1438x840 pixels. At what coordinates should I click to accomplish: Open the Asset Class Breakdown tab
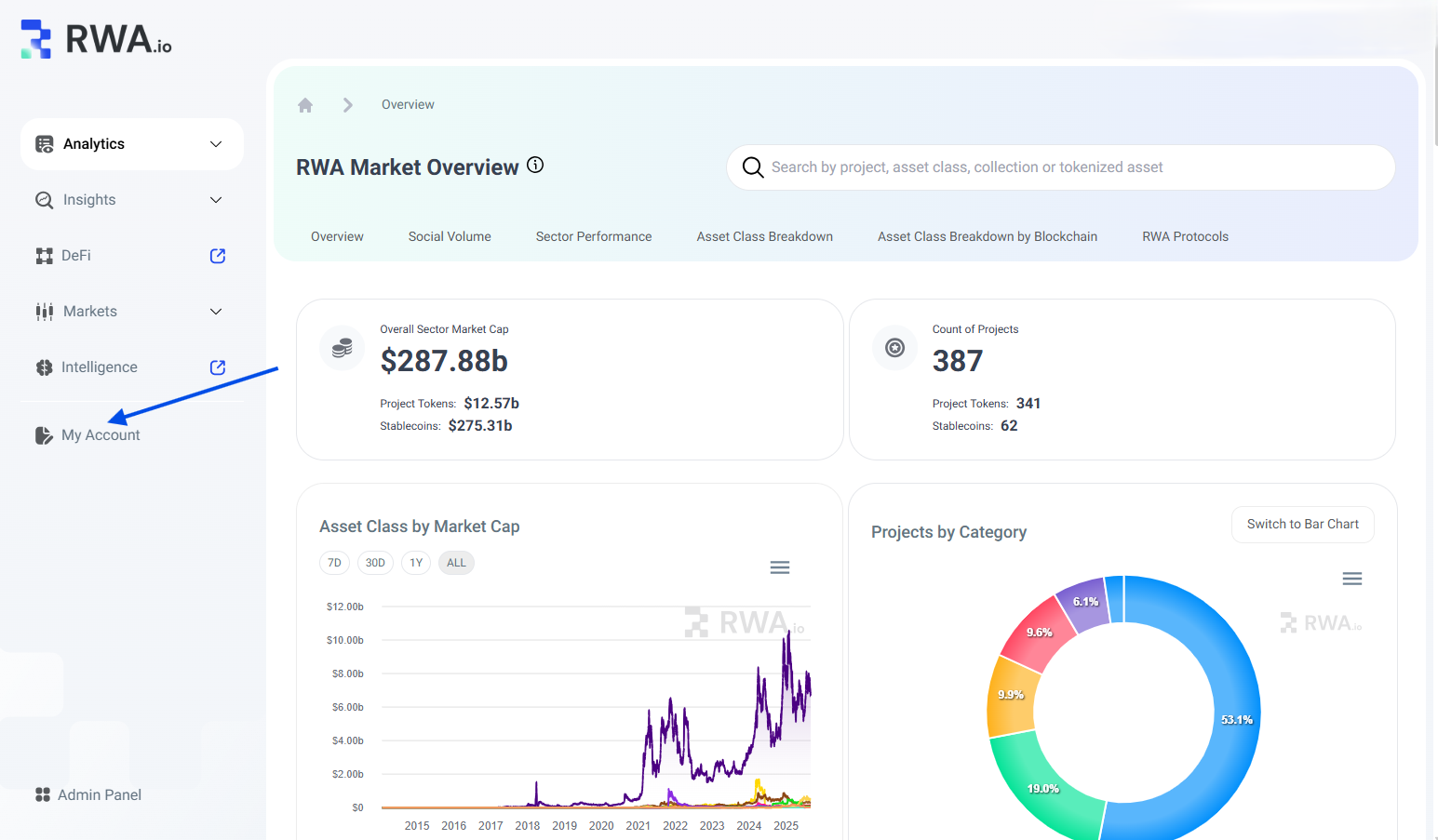point(765,237)
